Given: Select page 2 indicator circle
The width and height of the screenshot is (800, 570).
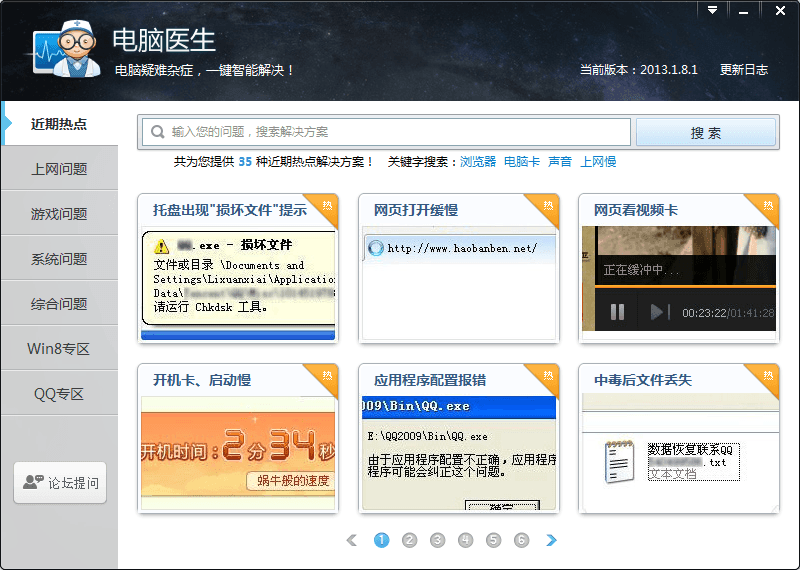Looking at the screenshot, I should click(409, 540).
